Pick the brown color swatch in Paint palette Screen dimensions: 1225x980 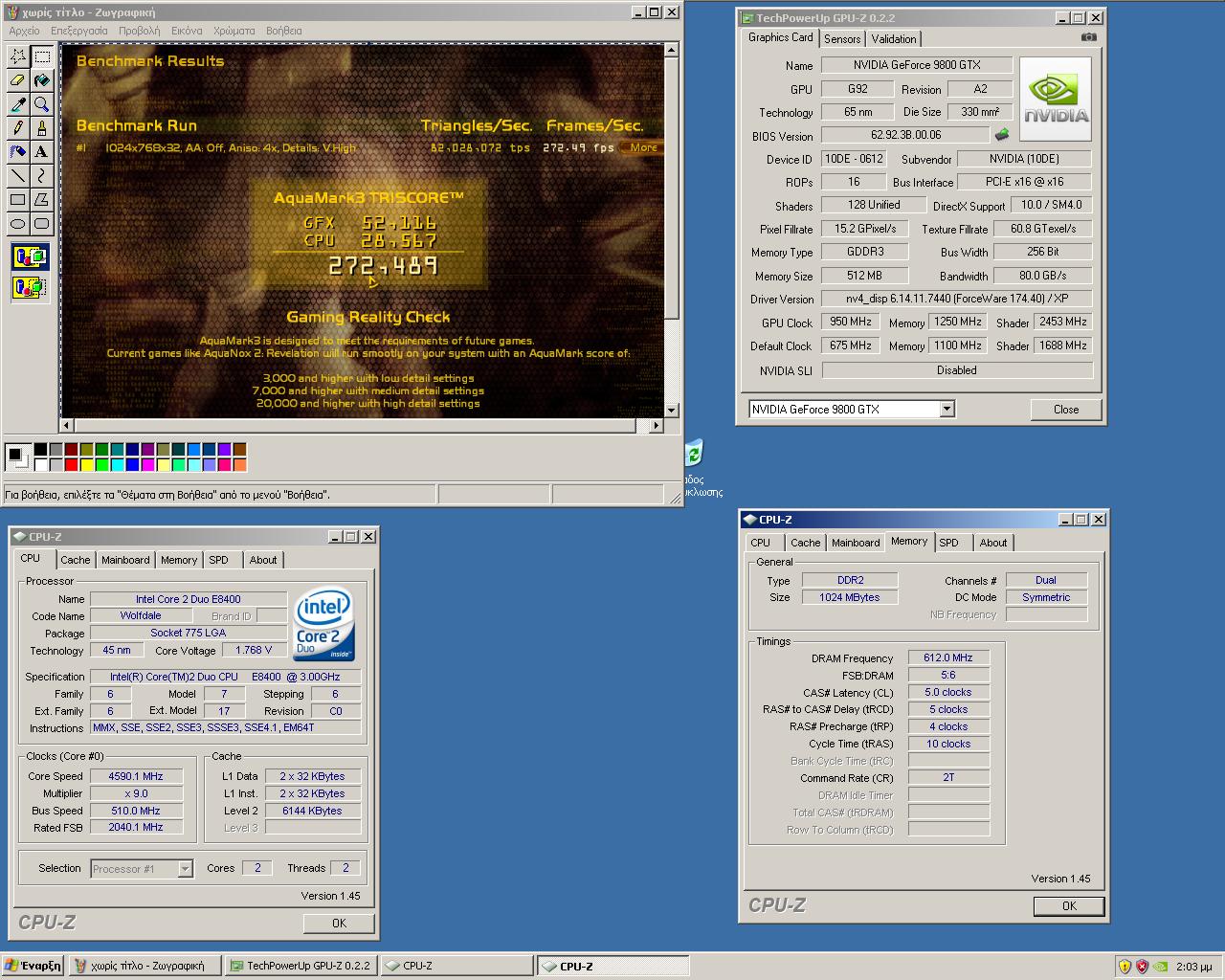pyautogui.click(x=240, y=450)
